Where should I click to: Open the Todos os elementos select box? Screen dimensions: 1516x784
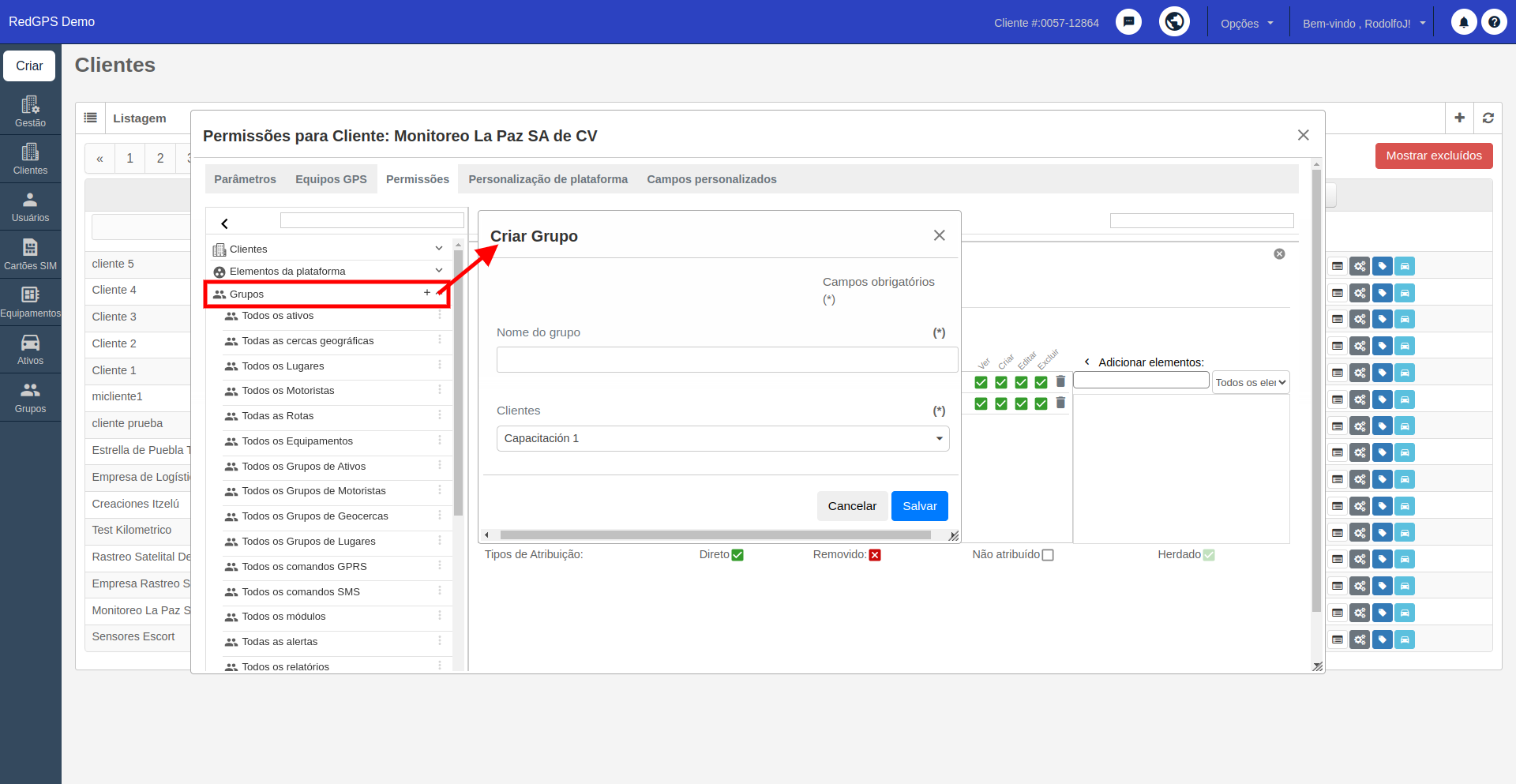pyautogui.click(x=1251, y=382)
